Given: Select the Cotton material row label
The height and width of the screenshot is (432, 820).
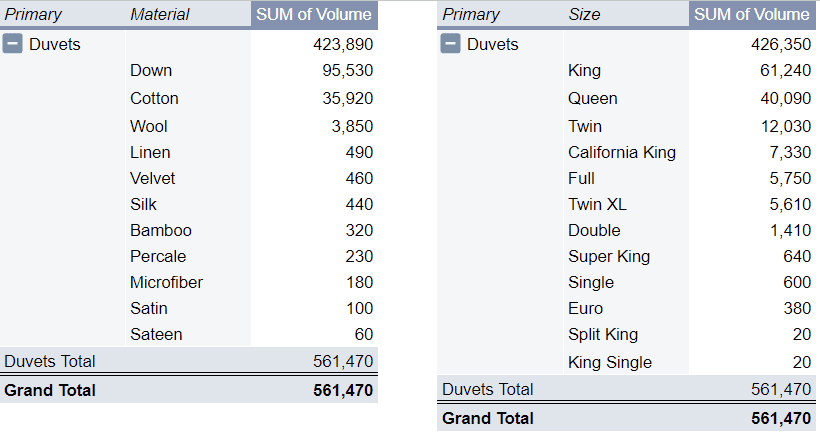Looking at the screenshot, I should (x=154, y=98).
